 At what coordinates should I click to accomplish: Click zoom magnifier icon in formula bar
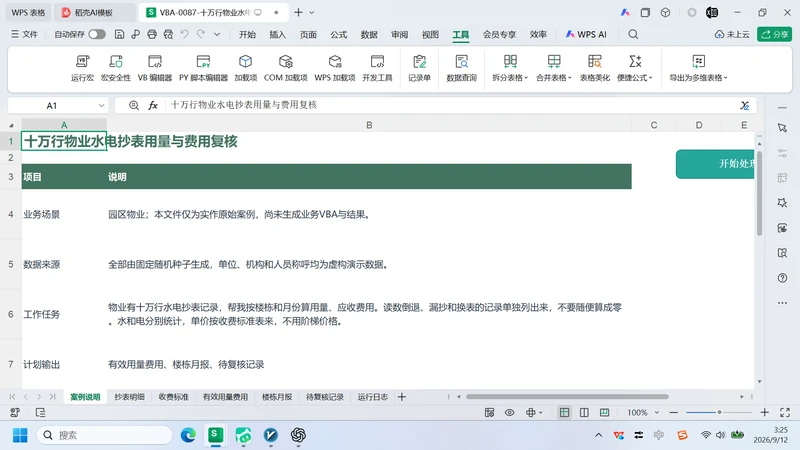[134, 105]
